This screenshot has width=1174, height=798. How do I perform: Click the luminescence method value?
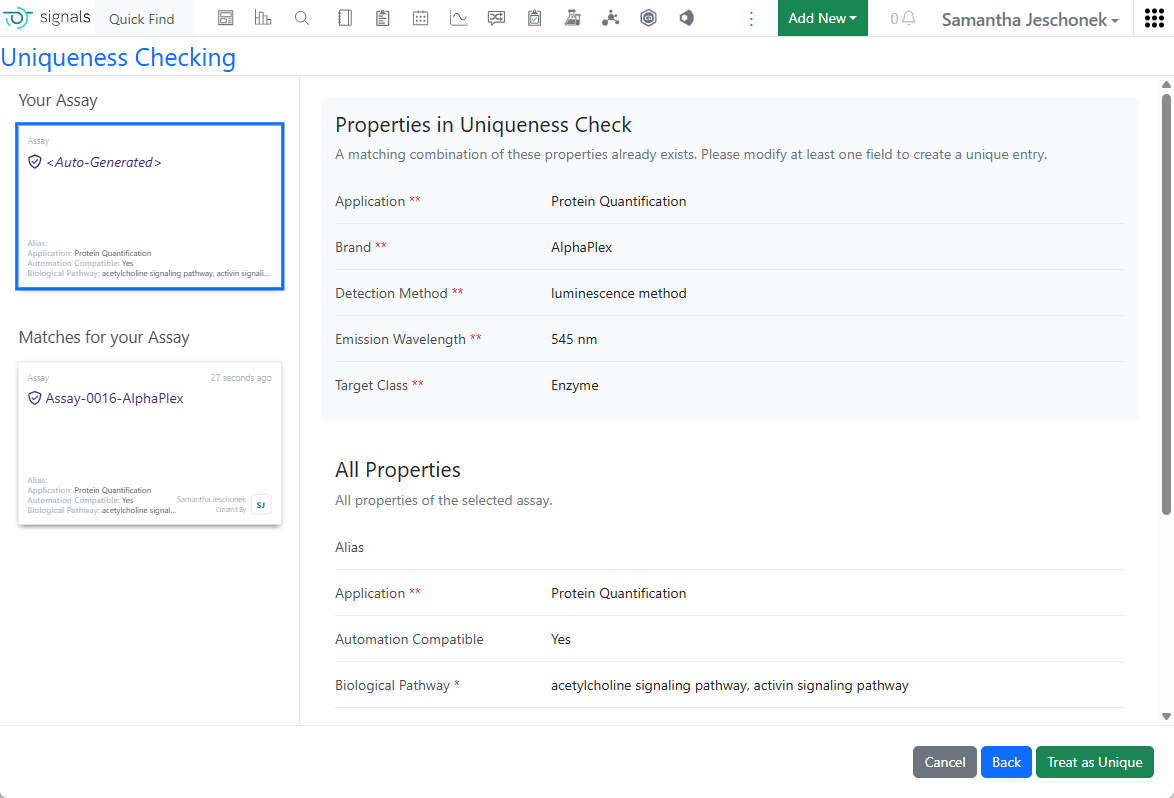618,293
